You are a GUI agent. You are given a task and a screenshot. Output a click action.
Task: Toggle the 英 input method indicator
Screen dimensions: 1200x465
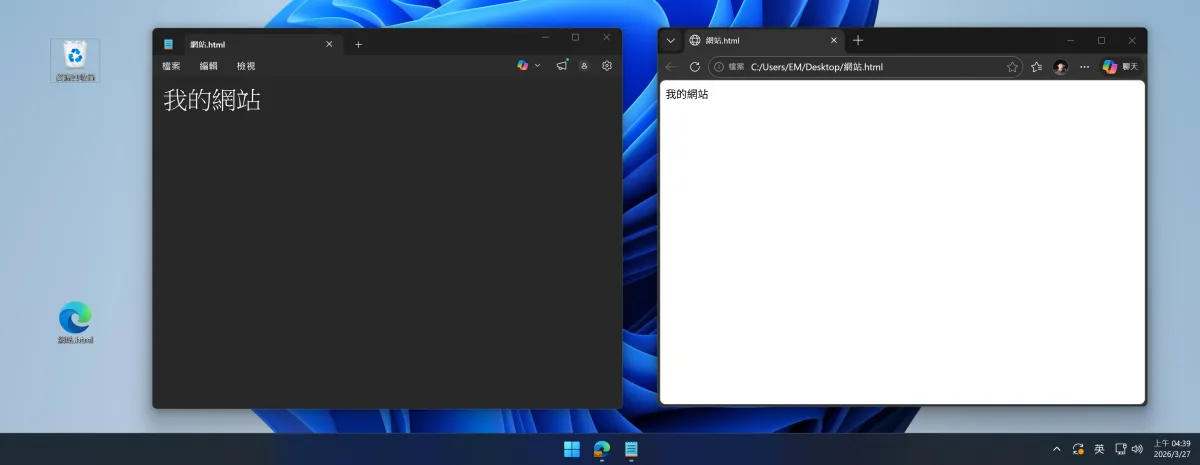[1099, 449]
